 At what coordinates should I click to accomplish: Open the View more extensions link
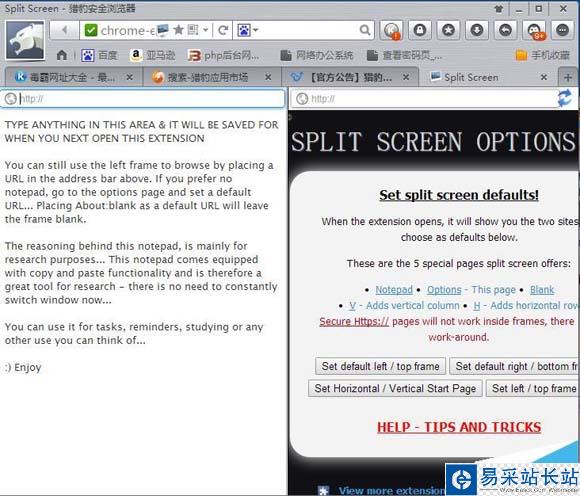tap(391, 490)
